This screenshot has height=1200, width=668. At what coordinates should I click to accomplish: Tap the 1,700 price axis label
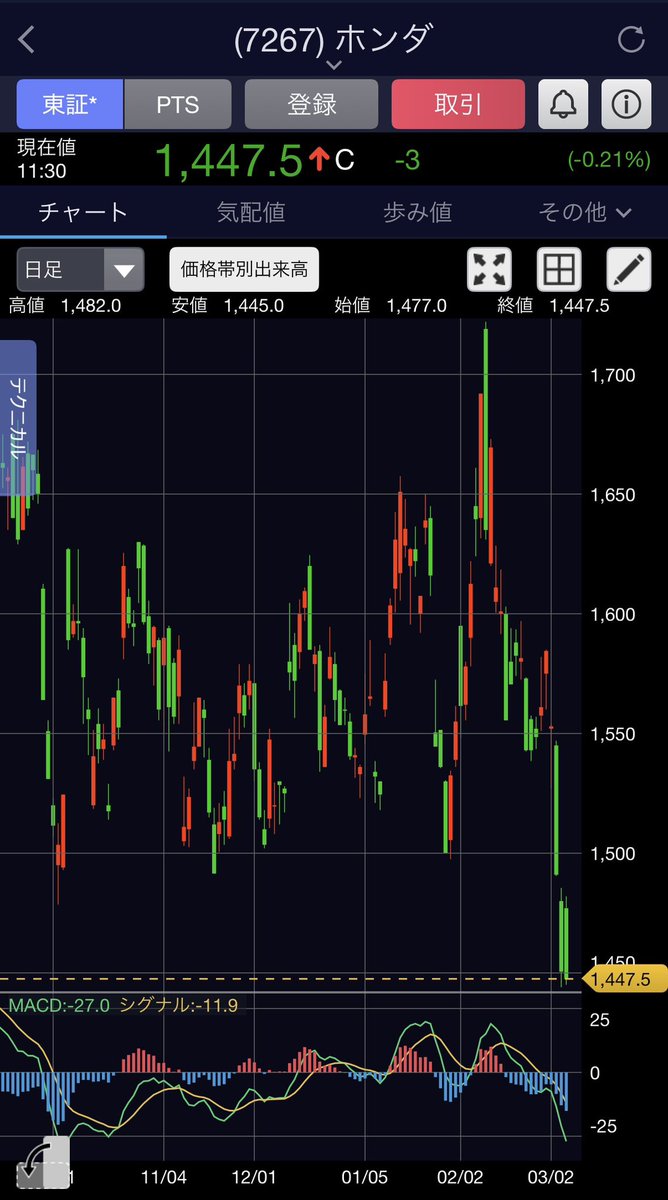pos(613,375)
